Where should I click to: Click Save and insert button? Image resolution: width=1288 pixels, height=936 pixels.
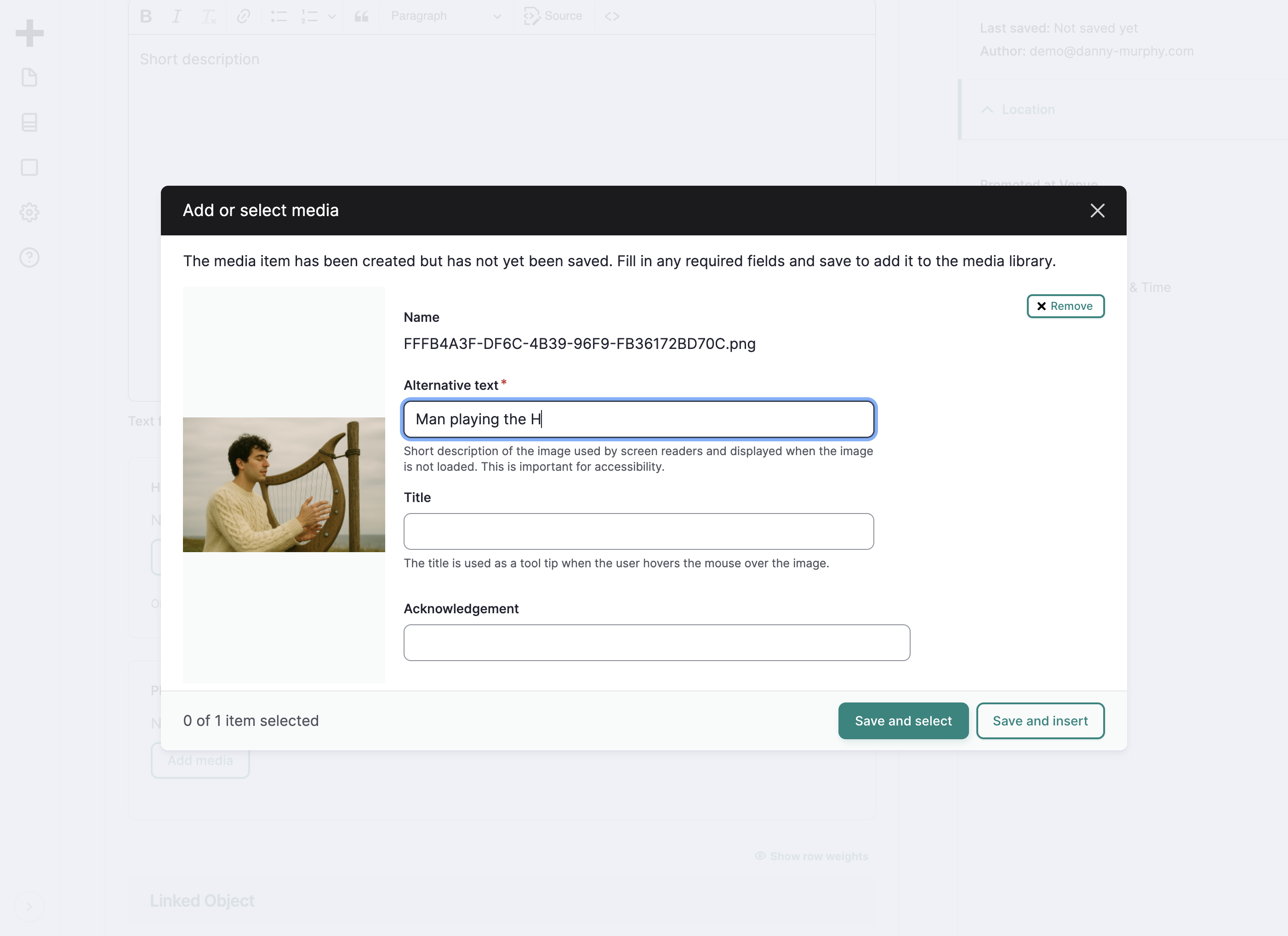click(x=1040, y=721)
